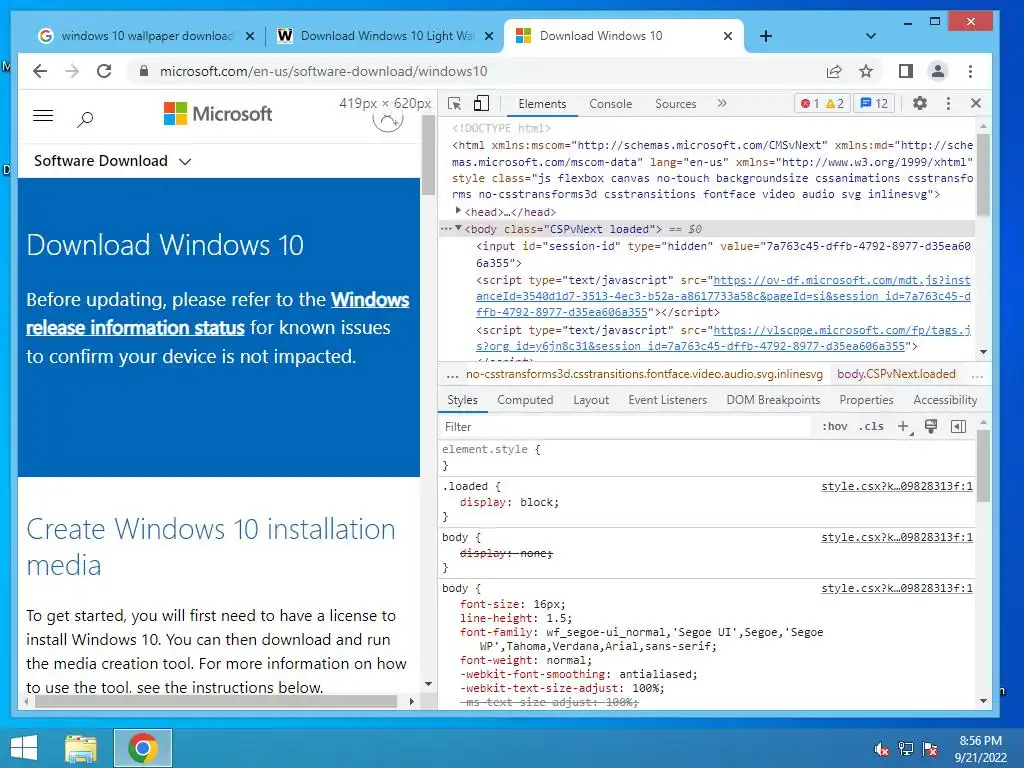Toggle the :hov element state pane
The width and height of the screenshot is (1024, 768).
pyautogui.click(x=834, y=426)
